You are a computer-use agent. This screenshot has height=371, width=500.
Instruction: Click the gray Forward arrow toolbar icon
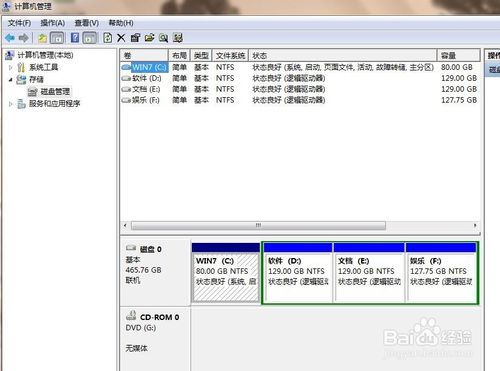[x=23, y=38]
